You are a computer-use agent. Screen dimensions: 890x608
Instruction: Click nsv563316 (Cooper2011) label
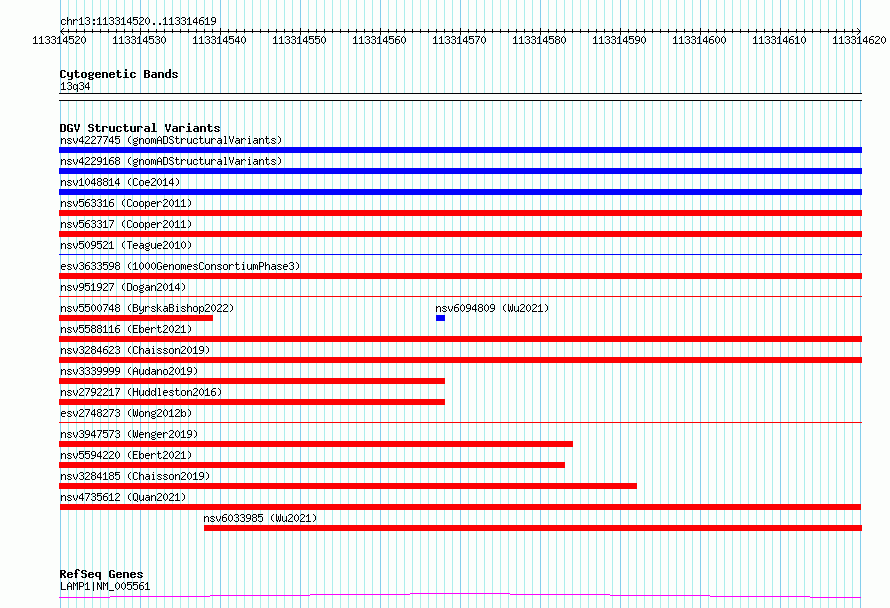click(x=126, y=203)
